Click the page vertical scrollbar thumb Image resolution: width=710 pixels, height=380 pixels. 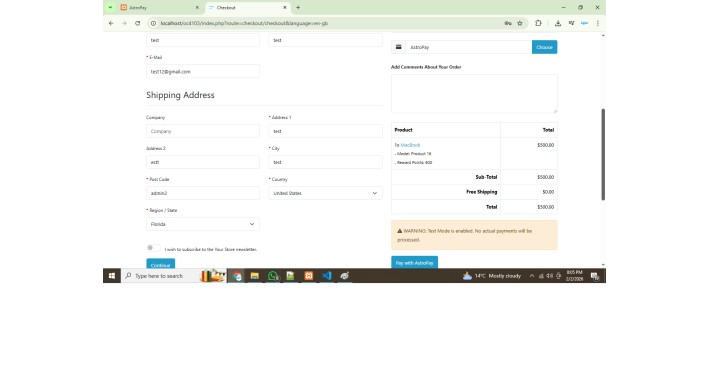pos(603,154)
